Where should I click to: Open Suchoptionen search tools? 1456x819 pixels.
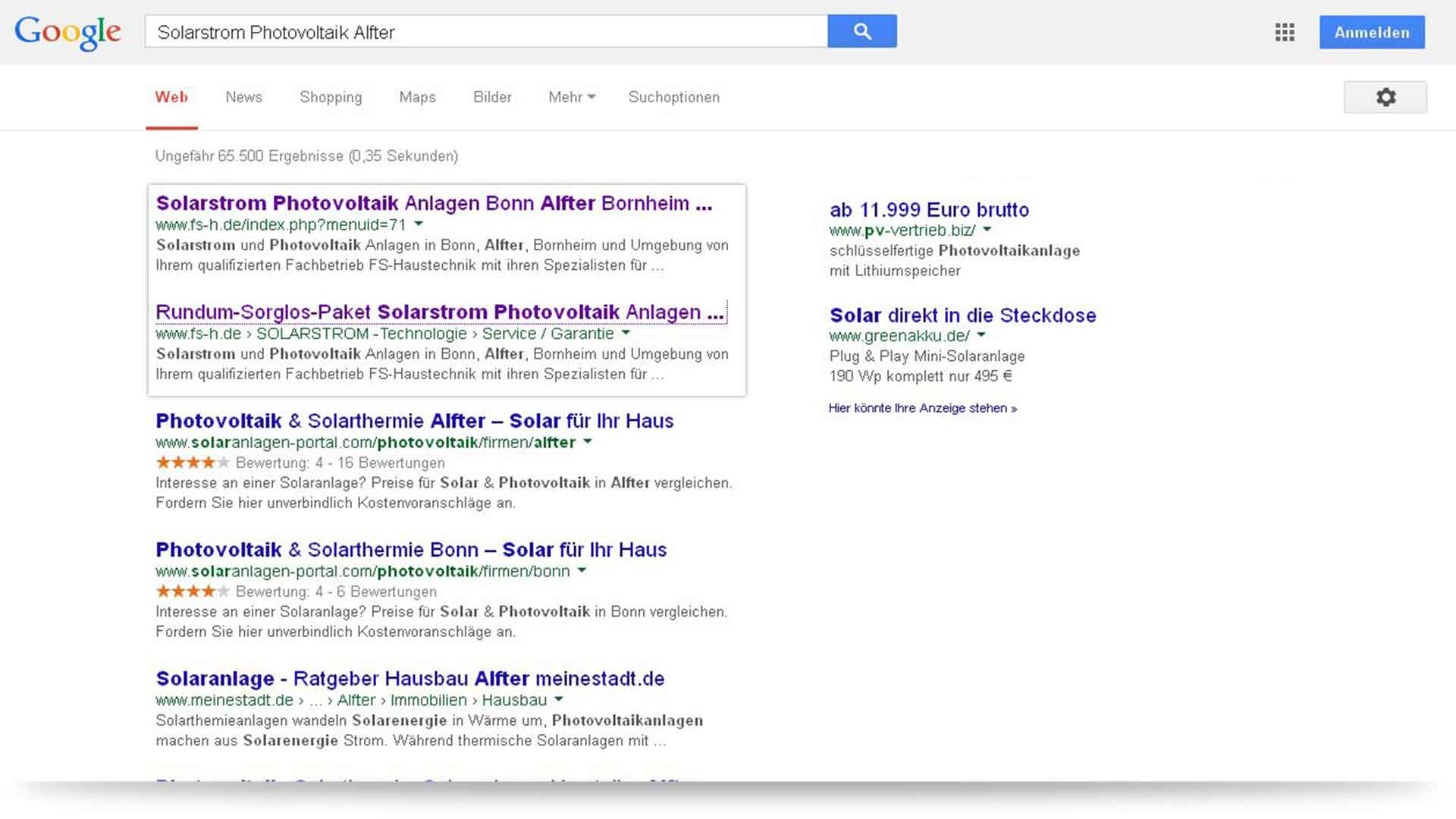coord(674,97)
